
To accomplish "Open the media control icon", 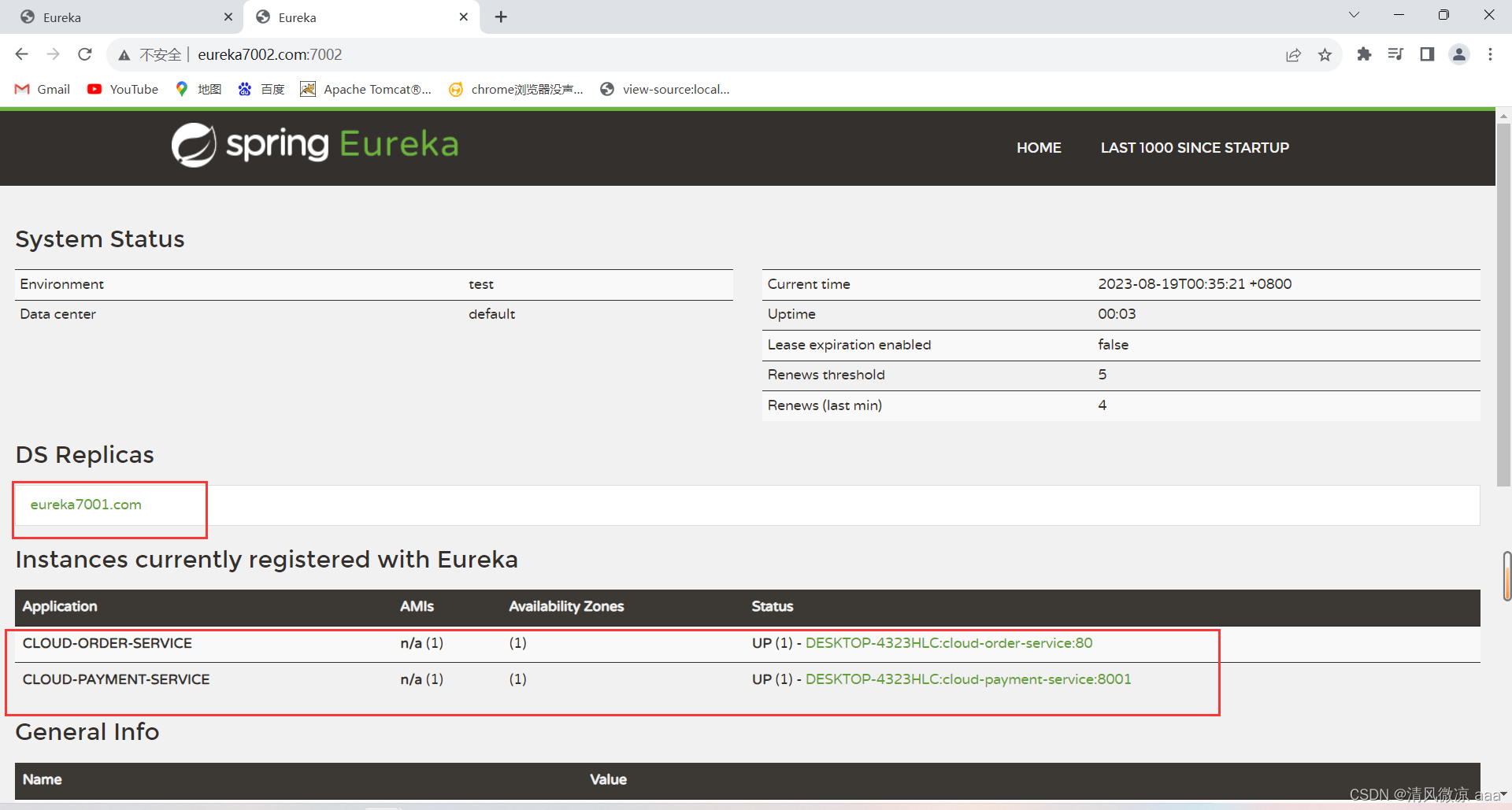I will click(1395, 54).
